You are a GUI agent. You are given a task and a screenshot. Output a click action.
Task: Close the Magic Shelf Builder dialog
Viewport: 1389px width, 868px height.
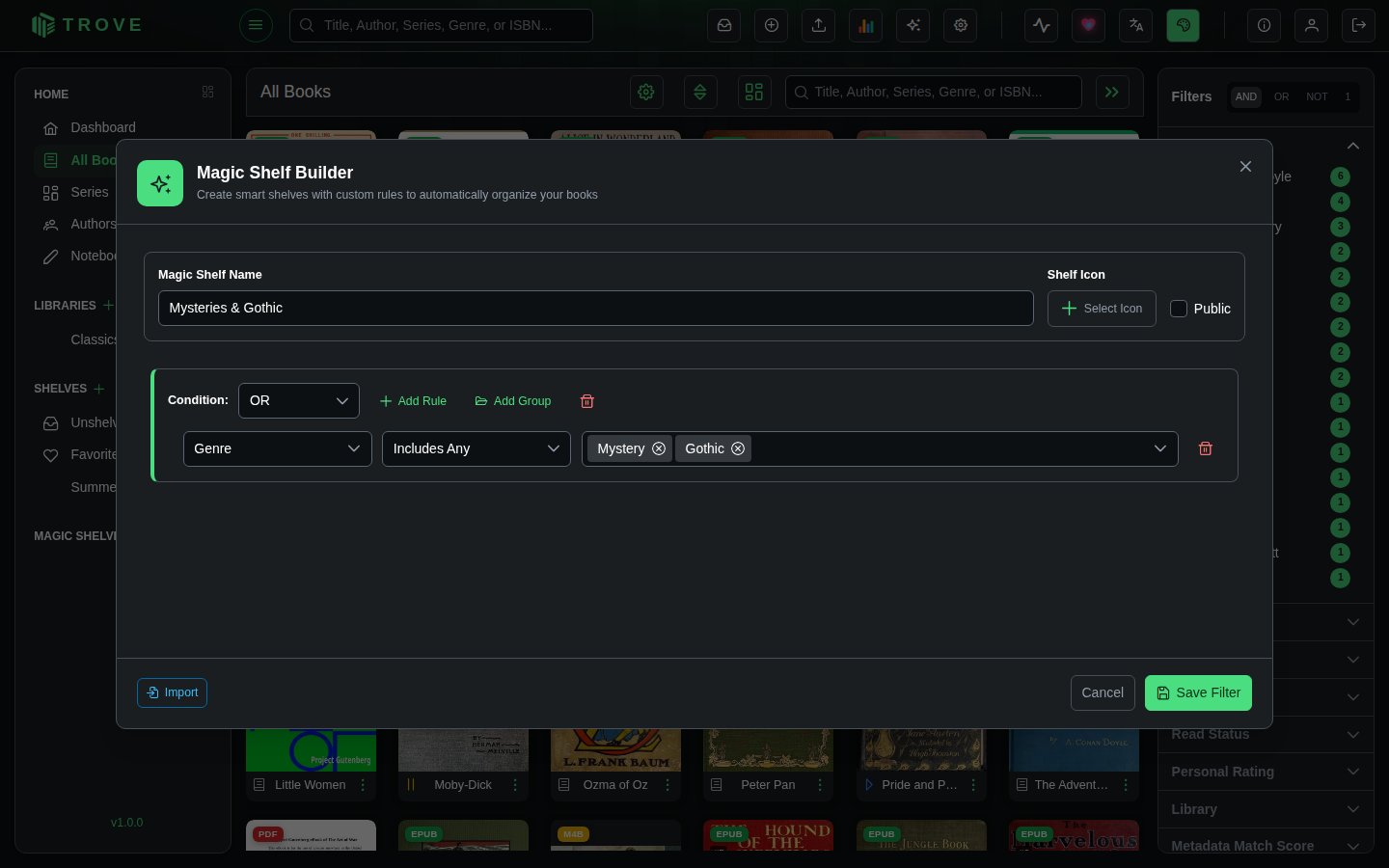click(x=1245, y=167)
